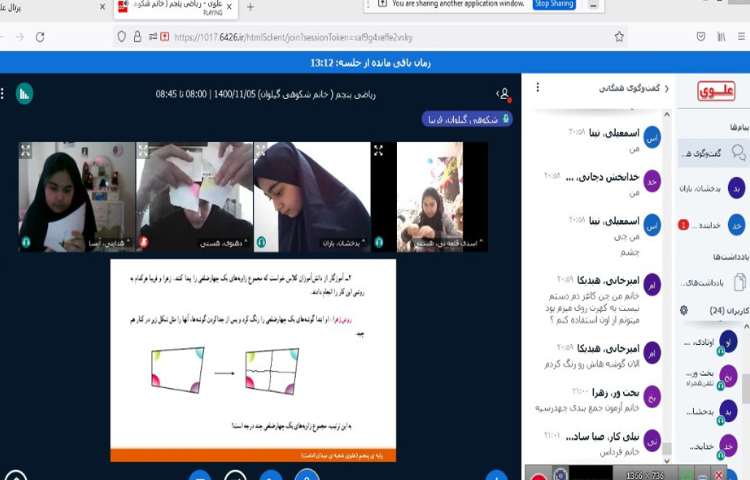The height and width of the screenshot is (480, 750).
Task: Click the Users (24) list heading
Action: pyautogui.click(x=729, y=311)
